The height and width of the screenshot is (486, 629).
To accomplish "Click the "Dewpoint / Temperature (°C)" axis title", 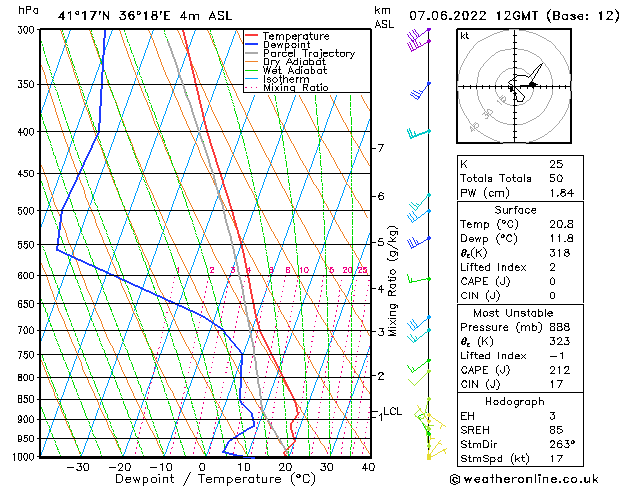I will click(215, 479).
